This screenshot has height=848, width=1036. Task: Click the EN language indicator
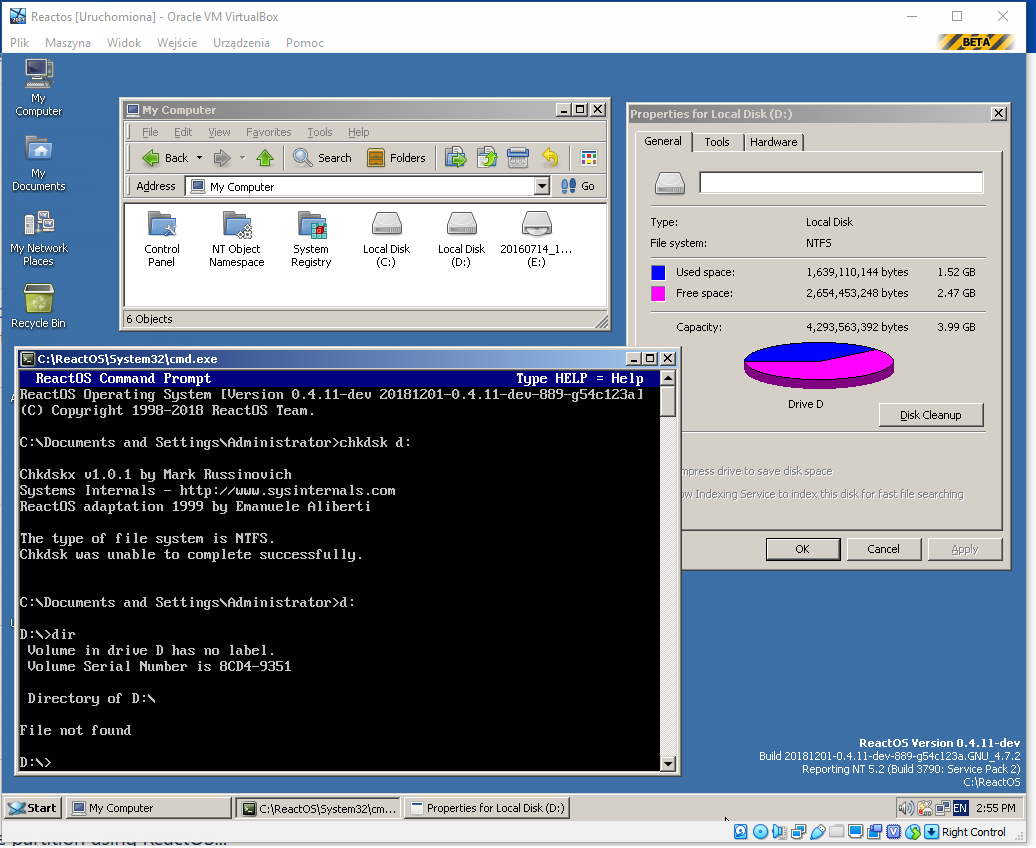[960, 808]
